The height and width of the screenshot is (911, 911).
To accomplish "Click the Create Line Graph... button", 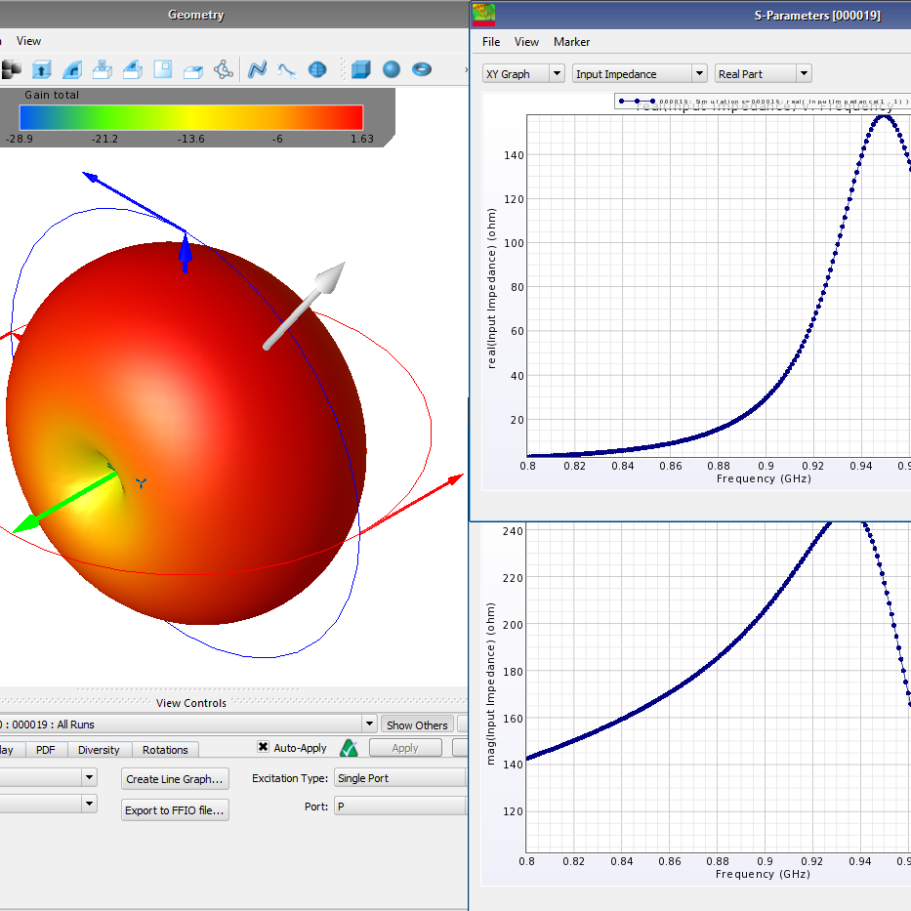I will click(x=174, y=779).
